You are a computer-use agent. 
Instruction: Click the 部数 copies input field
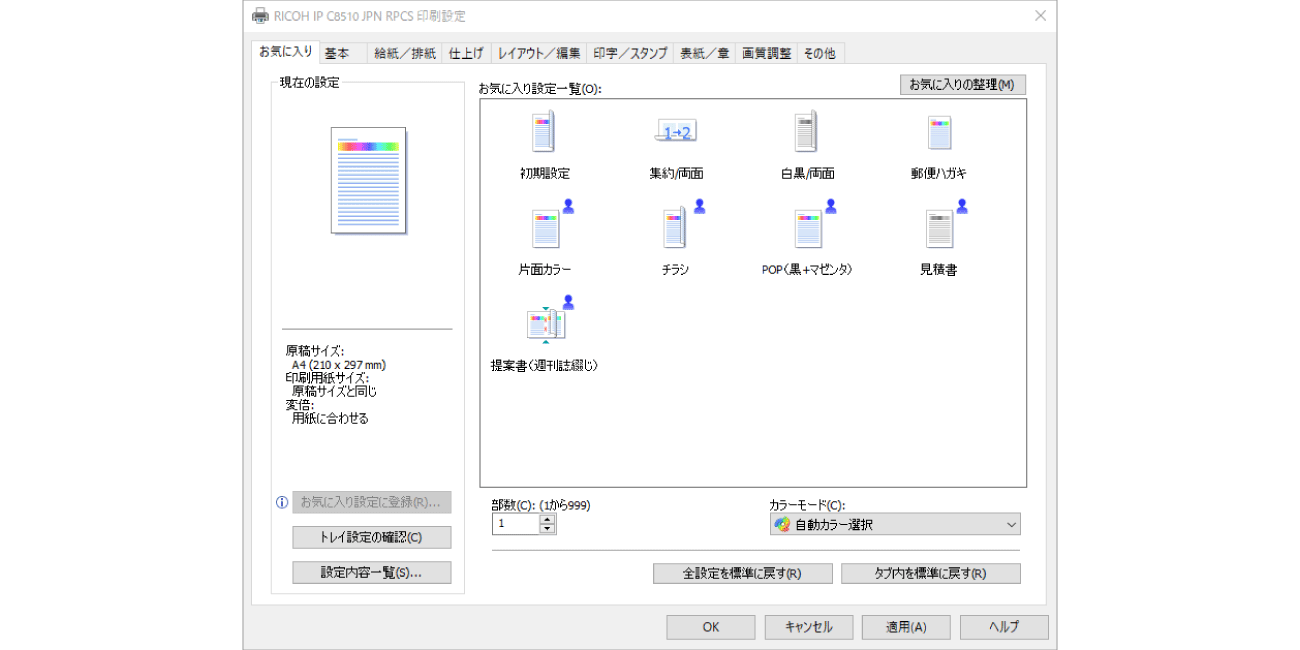[x=515, y=525]
